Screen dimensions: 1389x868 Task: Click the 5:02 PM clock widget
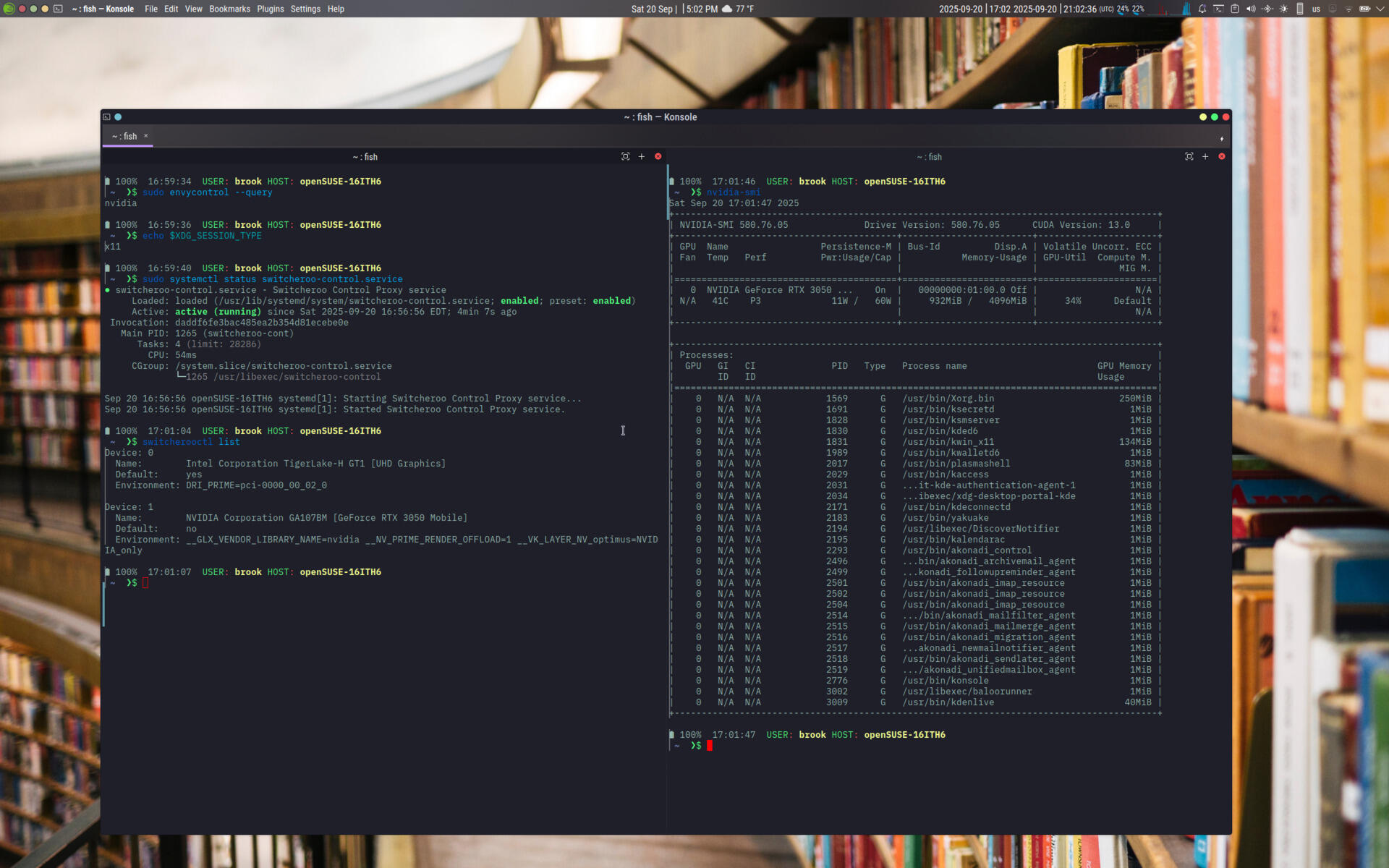point(701,9)
